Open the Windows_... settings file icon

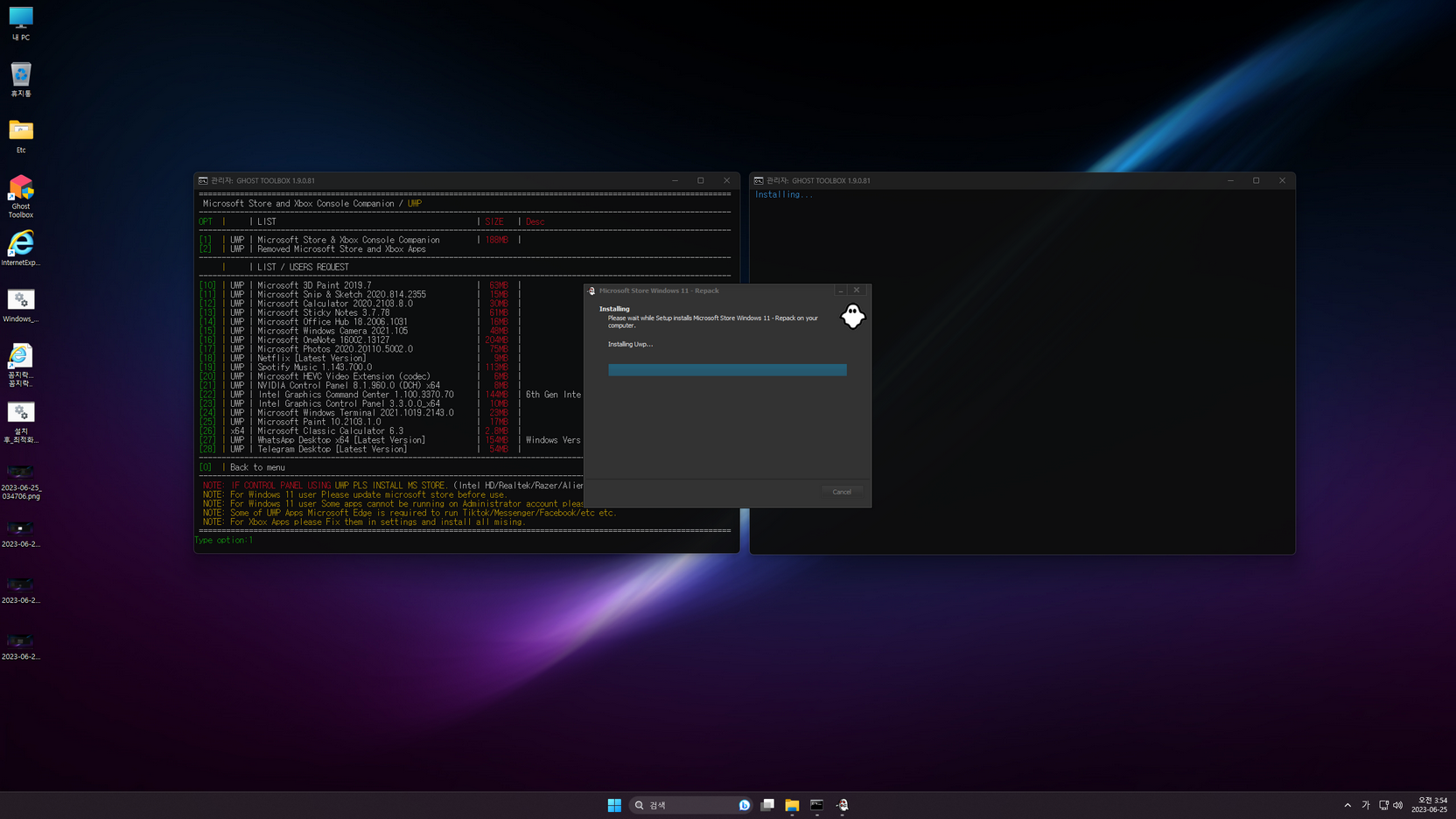(x=21, y=304)
